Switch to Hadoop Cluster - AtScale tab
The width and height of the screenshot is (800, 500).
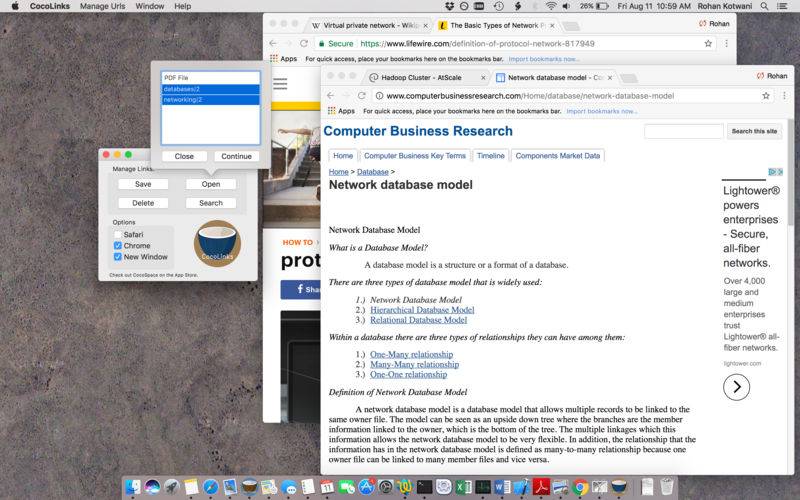pyautogui.click(x=426, y=78)
